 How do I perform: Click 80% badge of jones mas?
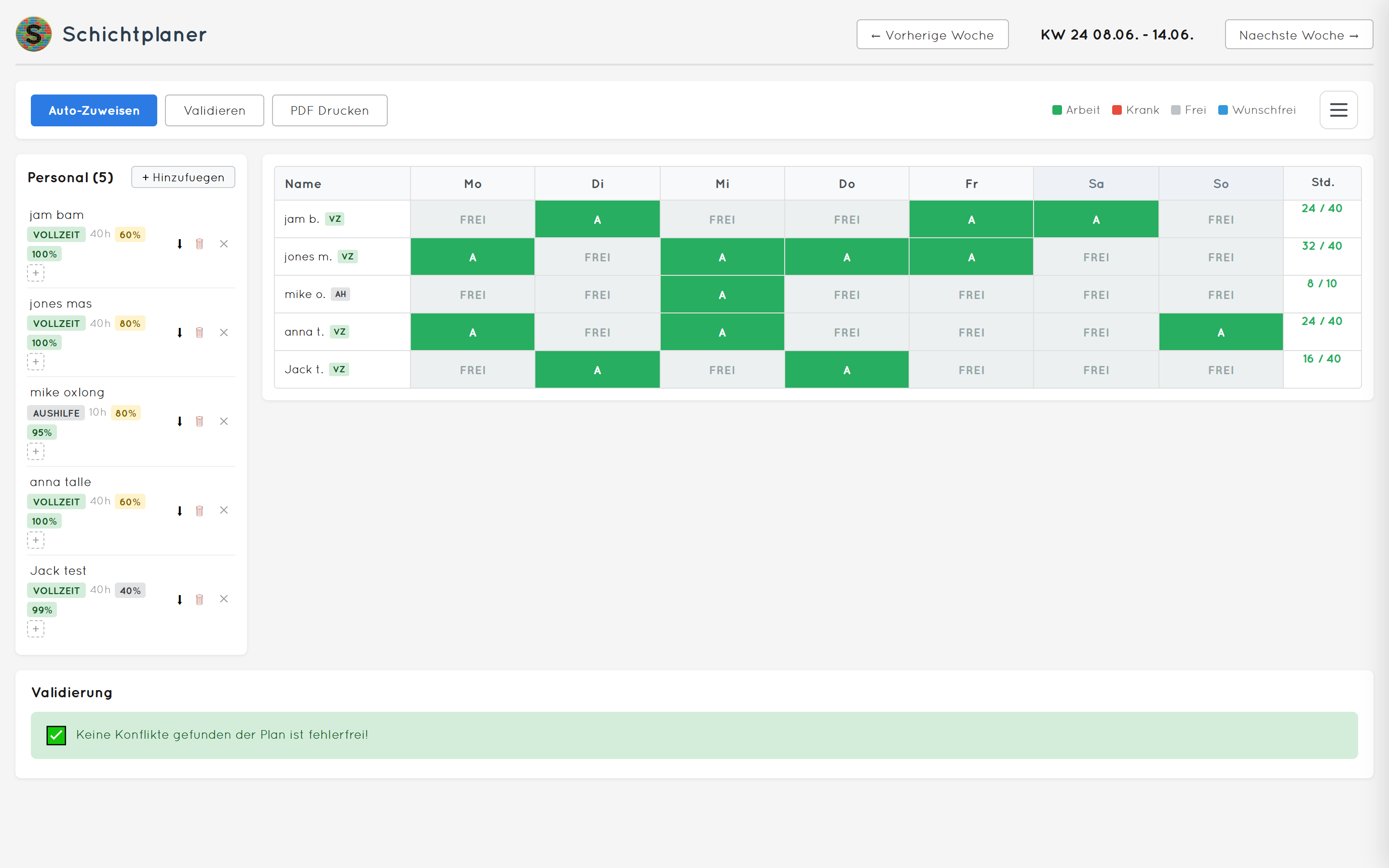tap(130, 323)
